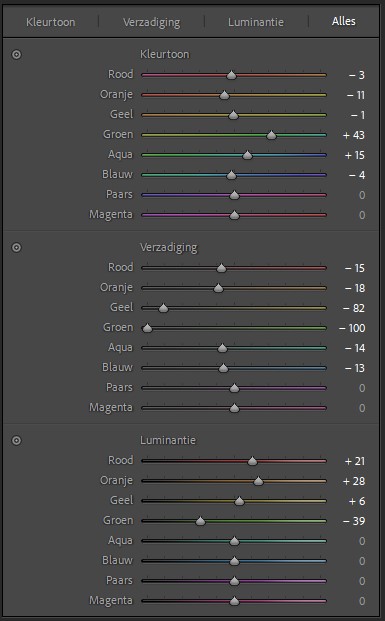Click the Kleurtoon Groen value +43

point(354,135)
